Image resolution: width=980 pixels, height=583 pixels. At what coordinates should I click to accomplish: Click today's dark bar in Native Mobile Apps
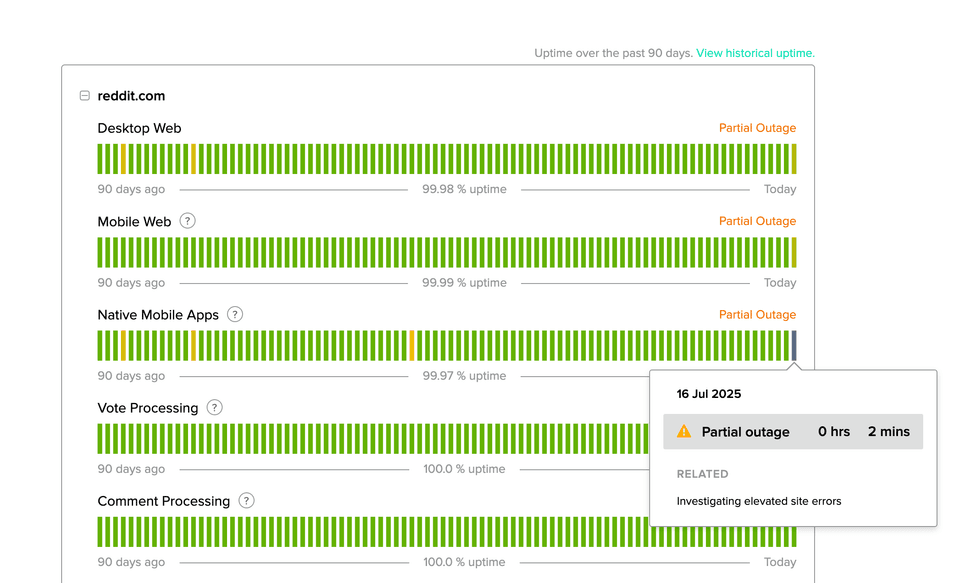click(794, 346)
